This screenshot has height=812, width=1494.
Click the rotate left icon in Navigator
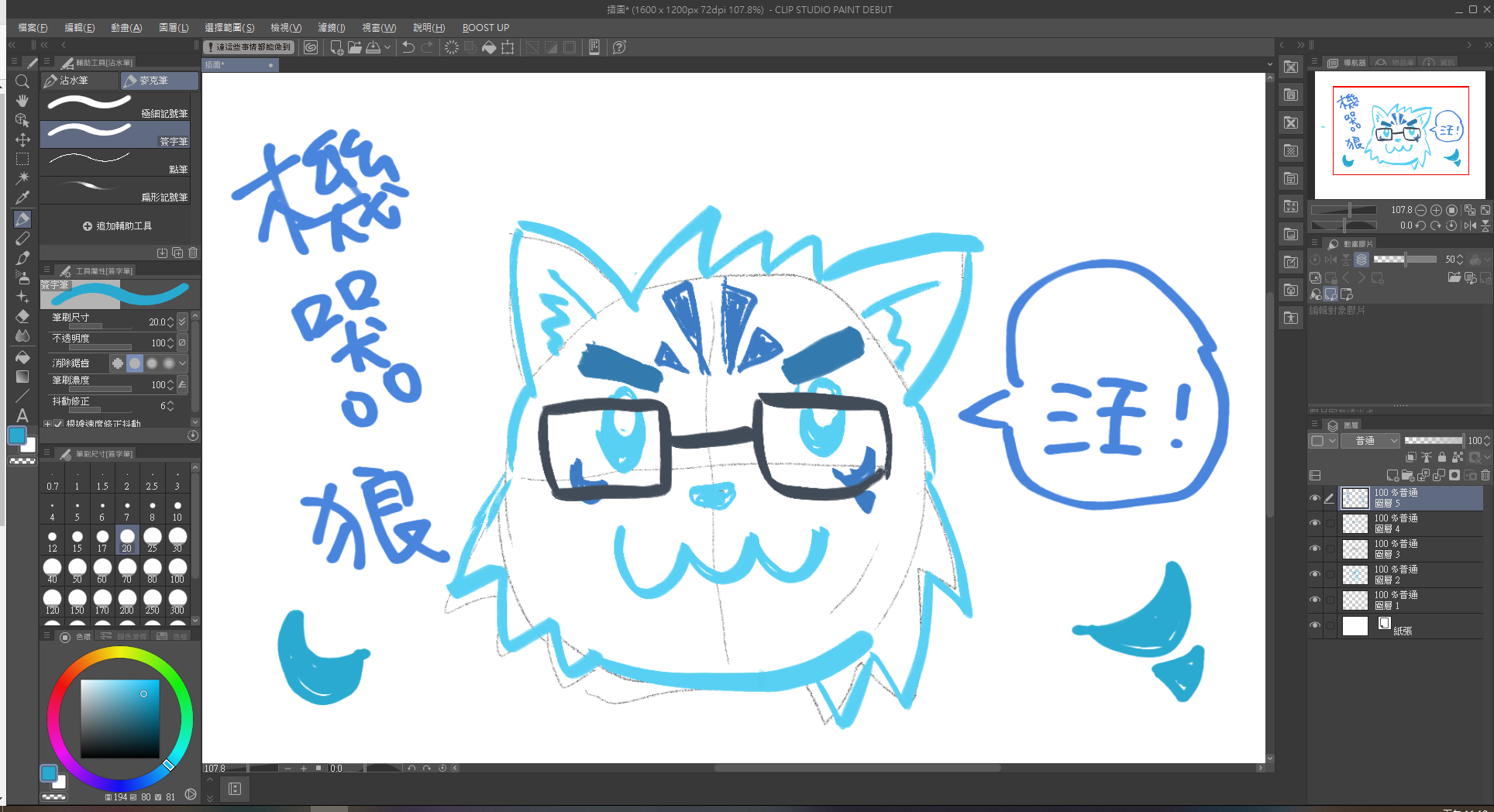tap(1420, 225)
